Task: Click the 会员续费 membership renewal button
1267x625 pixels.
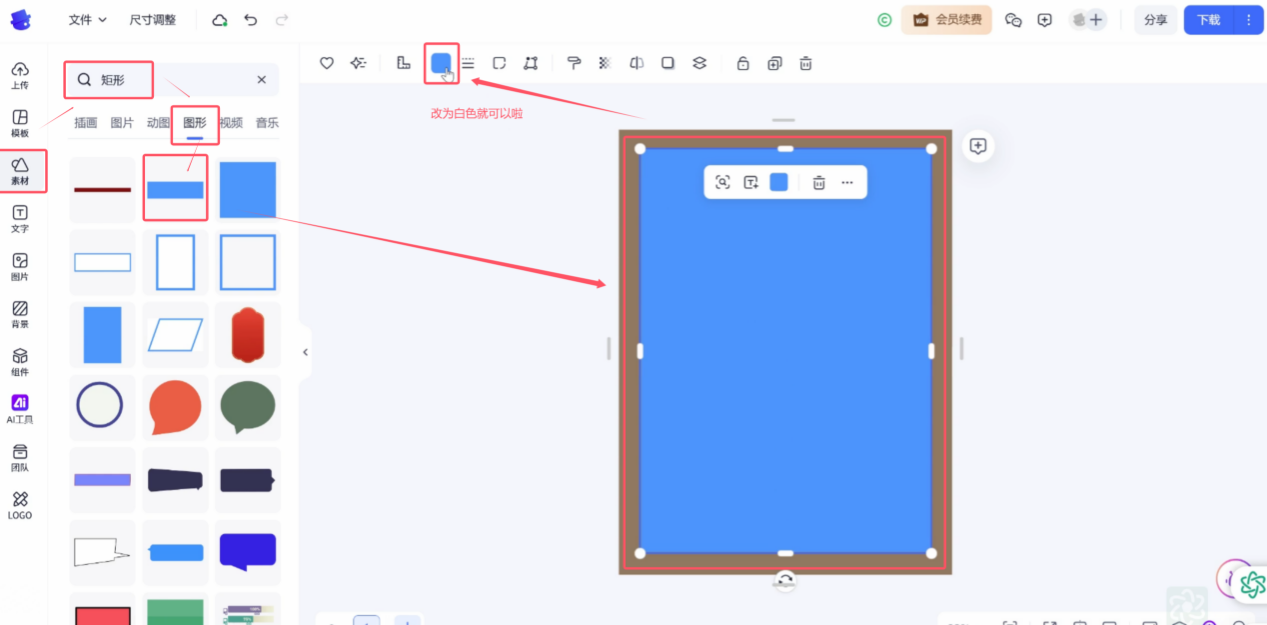Action: pyautogui.click(x=946, y=20)
